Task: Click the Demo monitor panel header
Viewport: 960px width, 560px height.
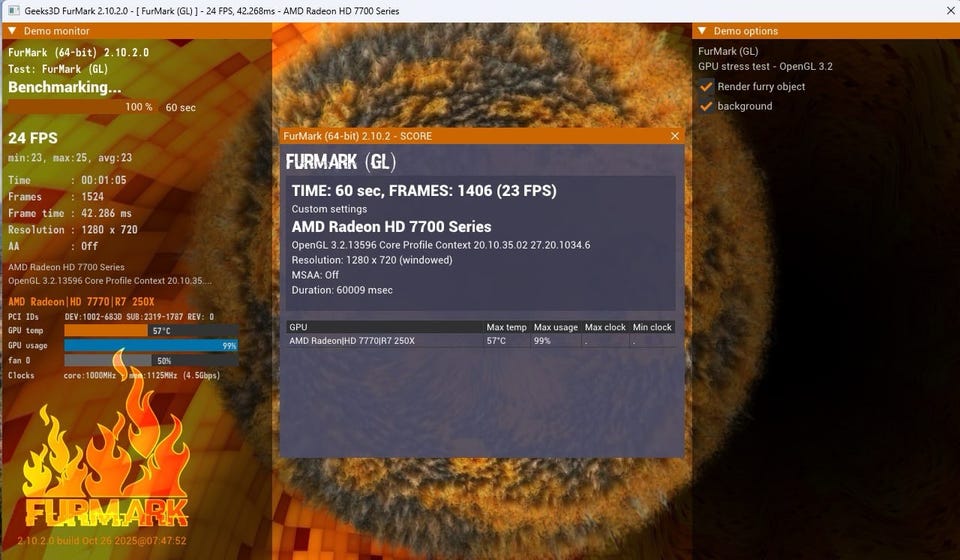Action: coord(137,31)
